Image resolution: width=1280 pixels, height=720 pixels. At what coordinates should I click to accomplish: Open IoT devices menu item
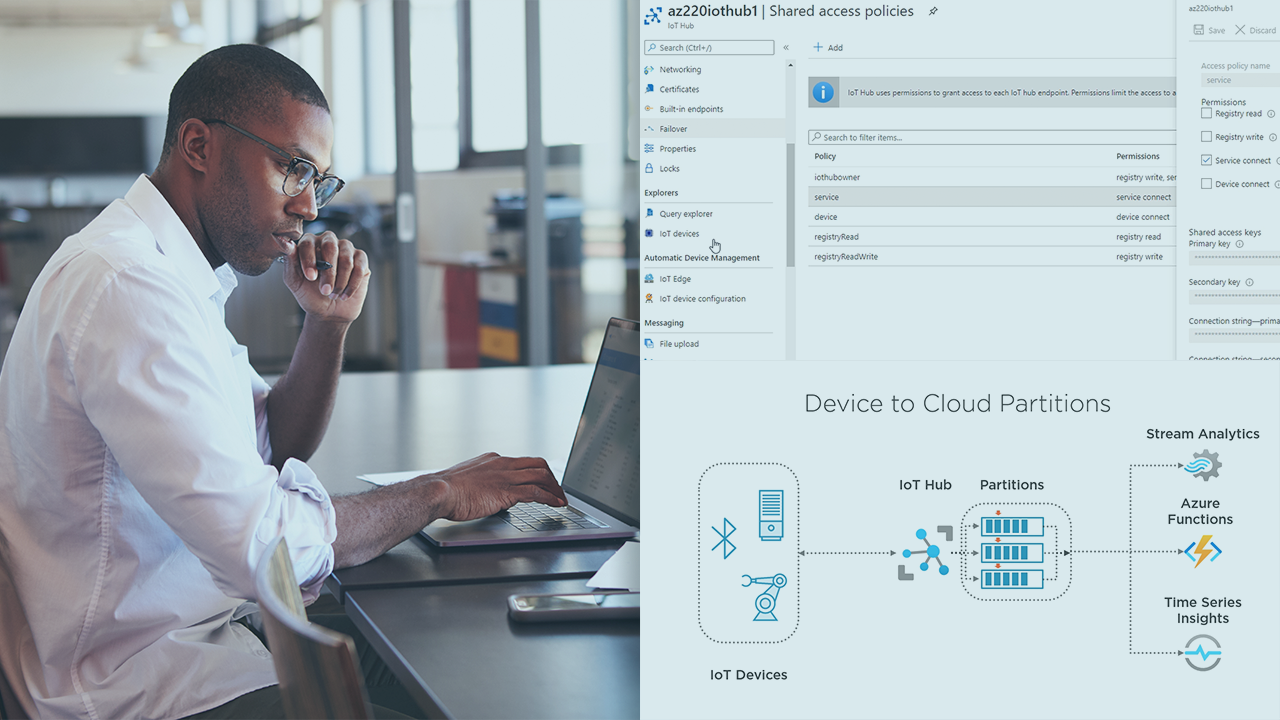[679, 234]
